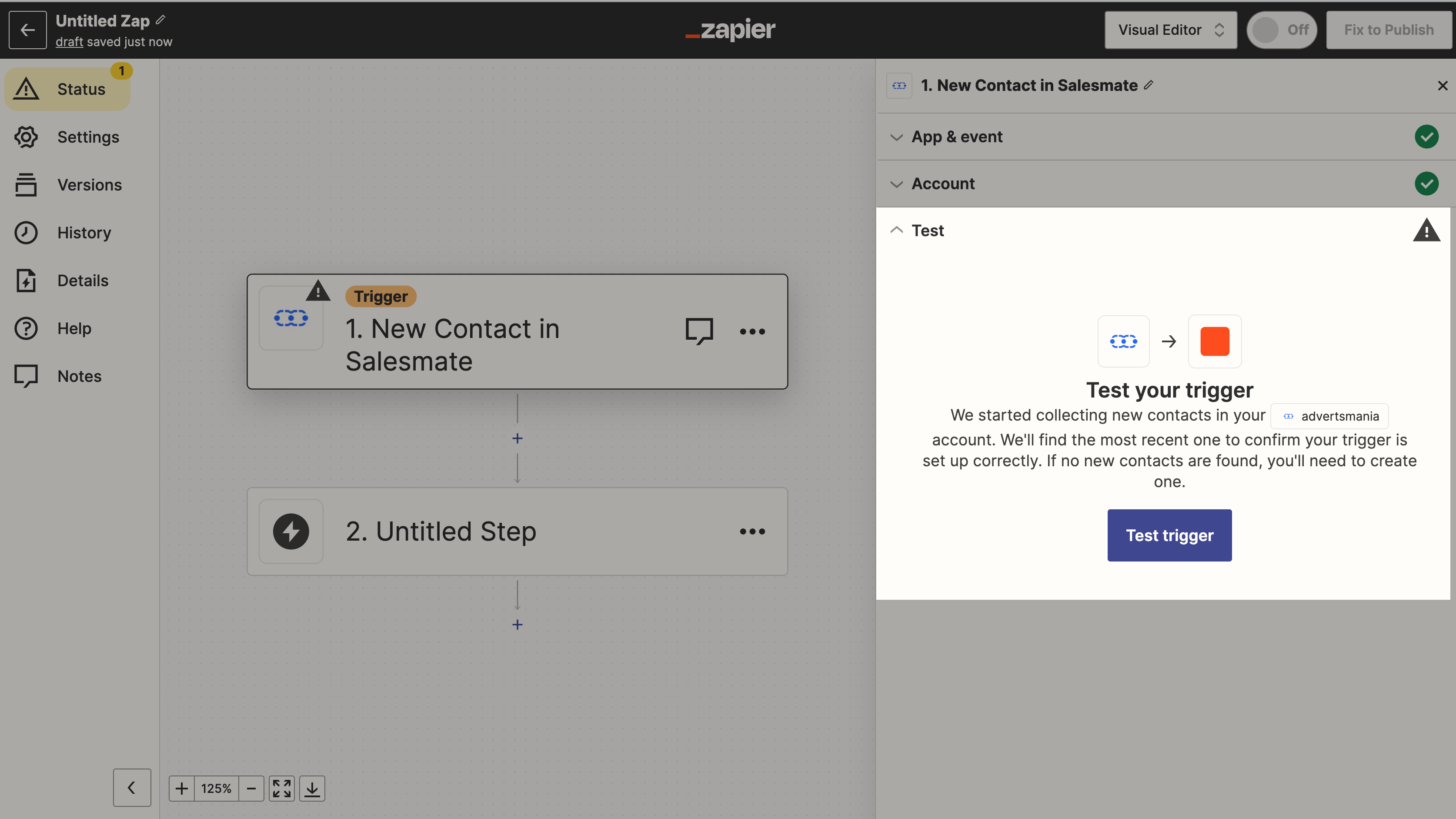This screenshot has width=1456, height=819.
Task: Add a step between steps 1 and 2
Action: coord(517,438)
